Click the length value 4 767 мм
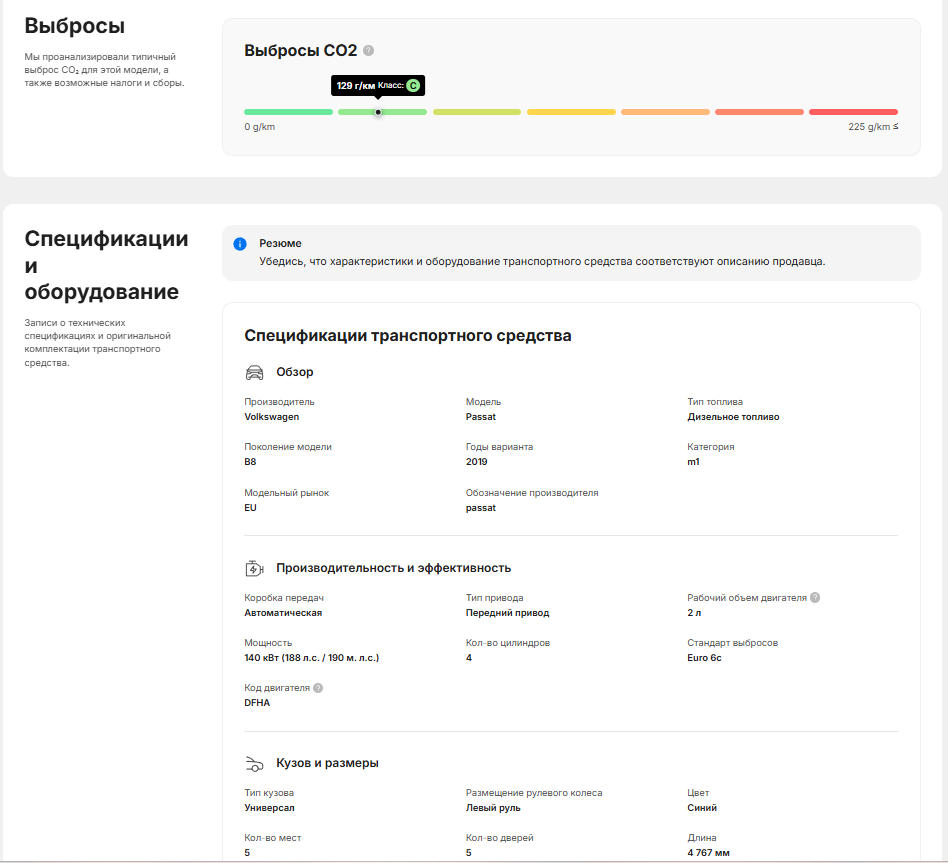Viewport: 948px width, 863px height. [x=709, y=853]
